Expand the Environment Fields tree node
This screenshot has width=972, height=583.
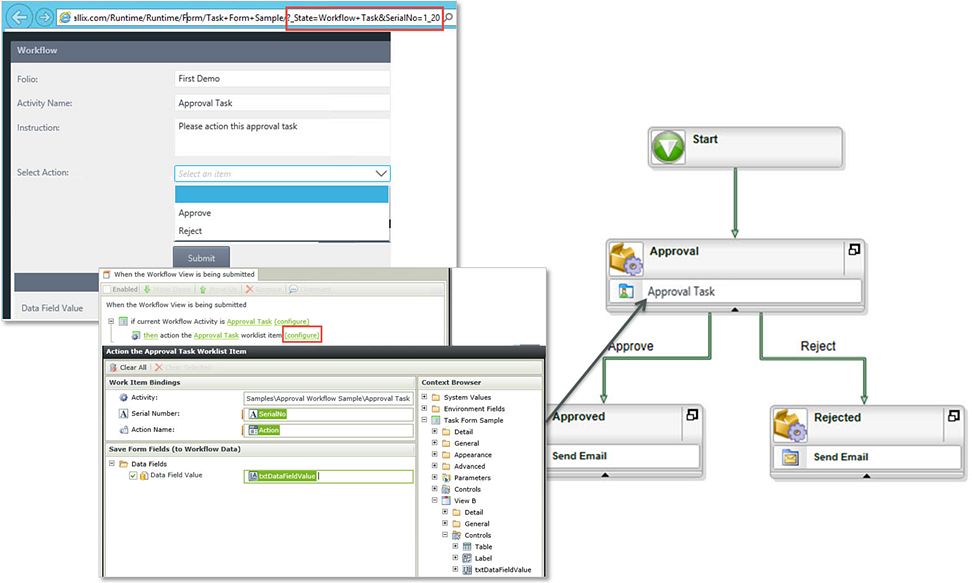point(425,409)
